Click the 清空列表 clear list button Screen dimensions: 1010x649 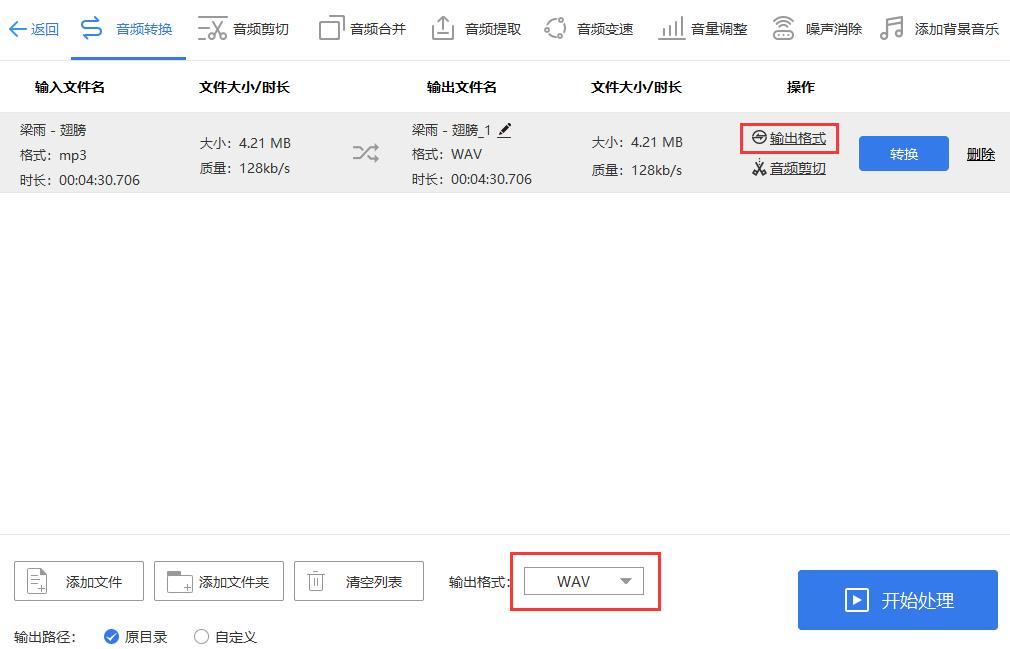pos(358,581)
